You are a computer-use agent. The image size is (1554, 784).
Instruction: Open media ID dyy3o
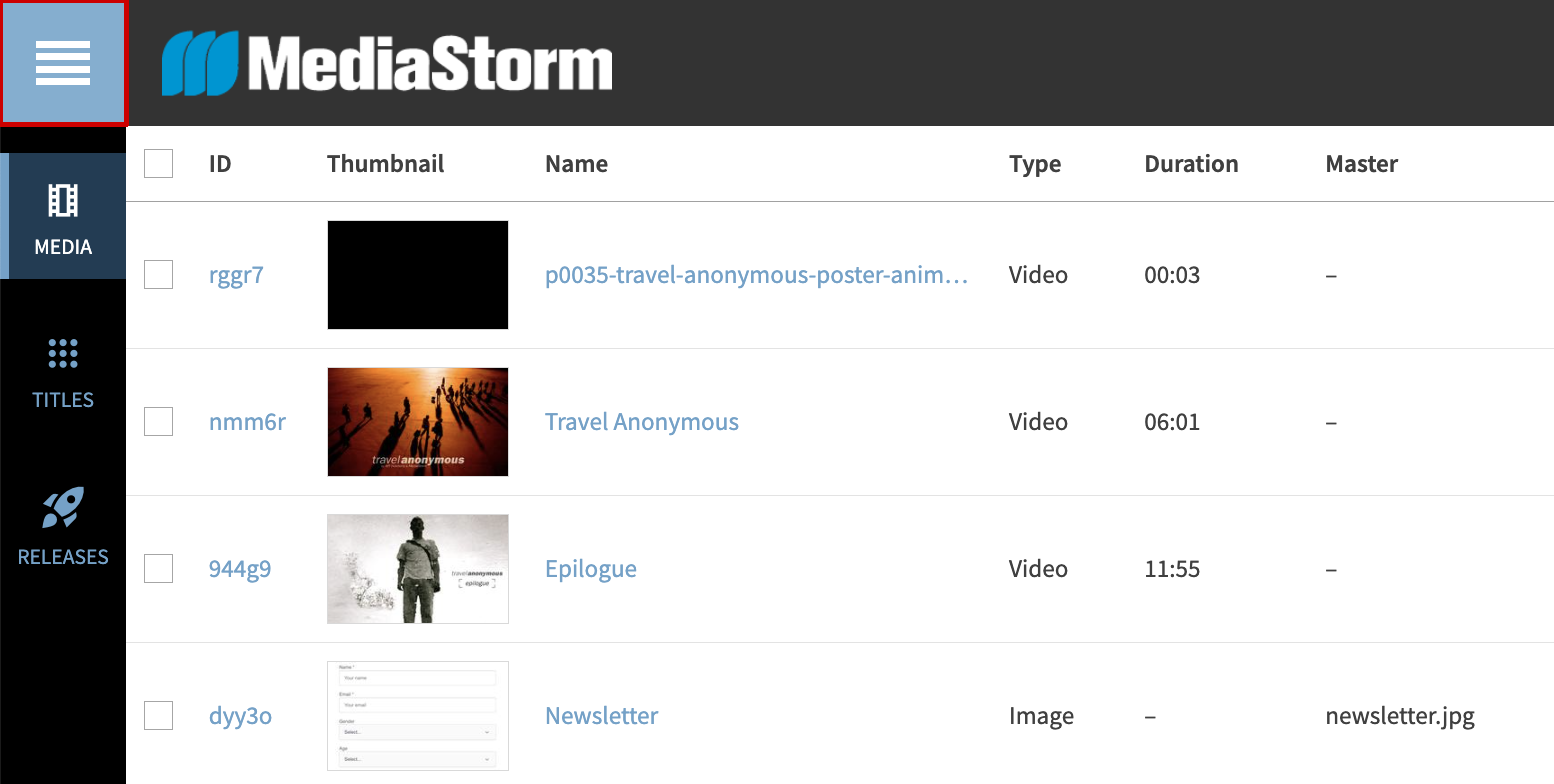[x=240, y=716]
